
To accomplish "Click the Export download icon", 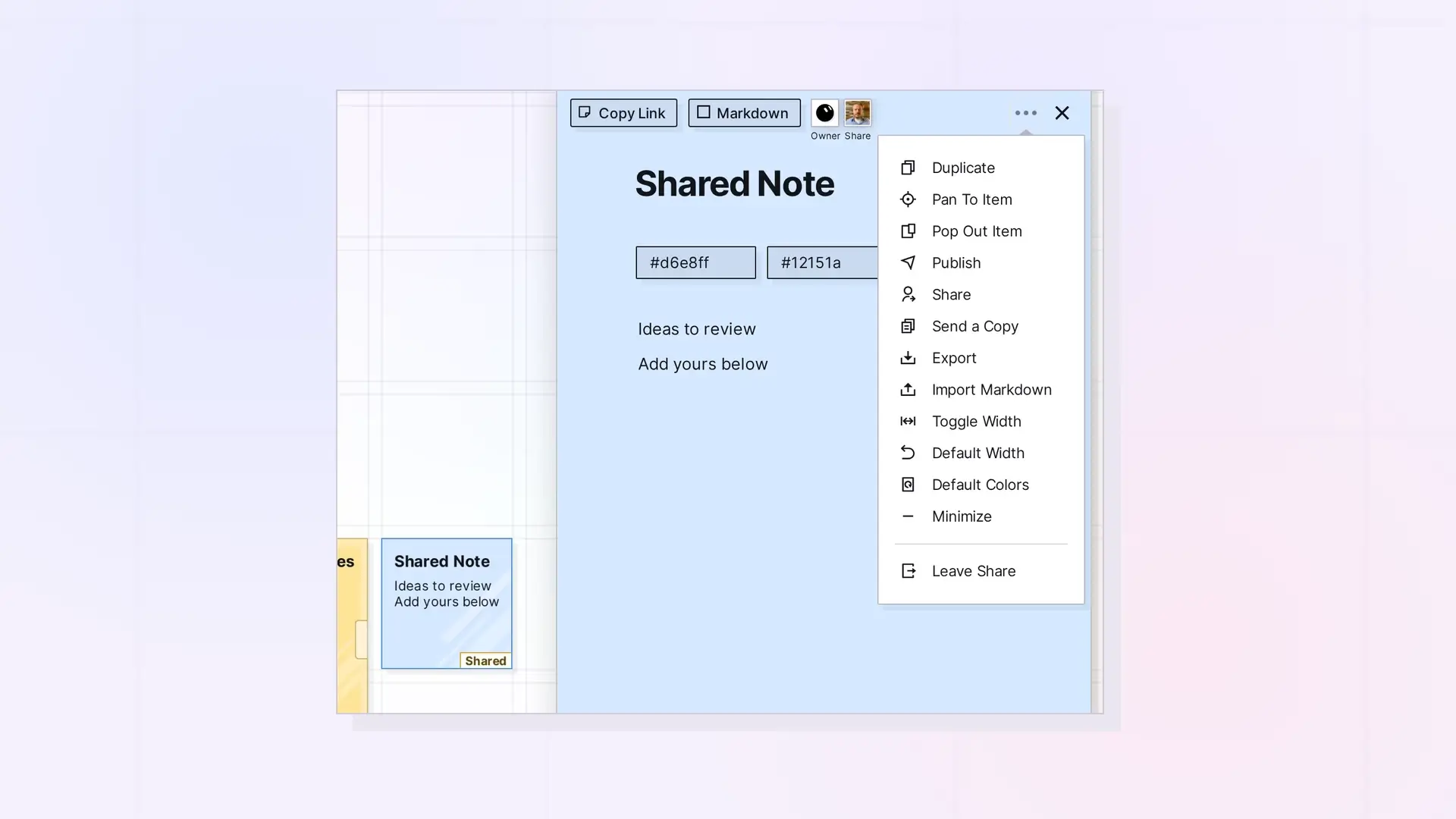I will click(x=908, y=358).
